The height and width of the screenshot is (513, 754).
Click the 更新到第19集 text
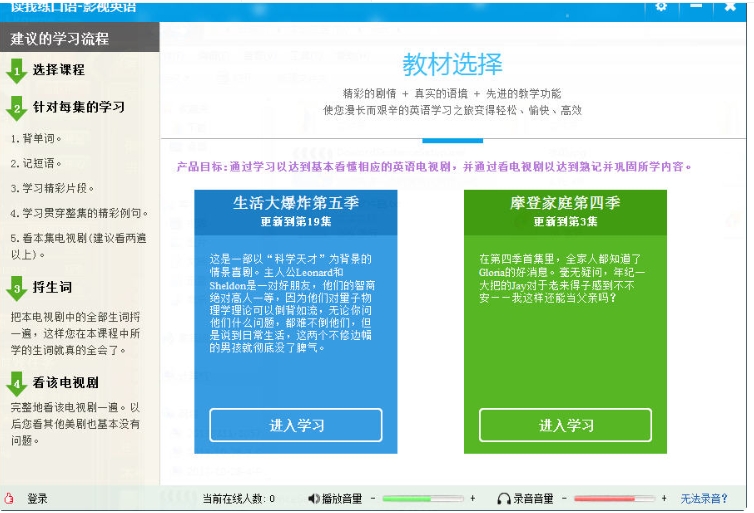click(x=296, y=221)
